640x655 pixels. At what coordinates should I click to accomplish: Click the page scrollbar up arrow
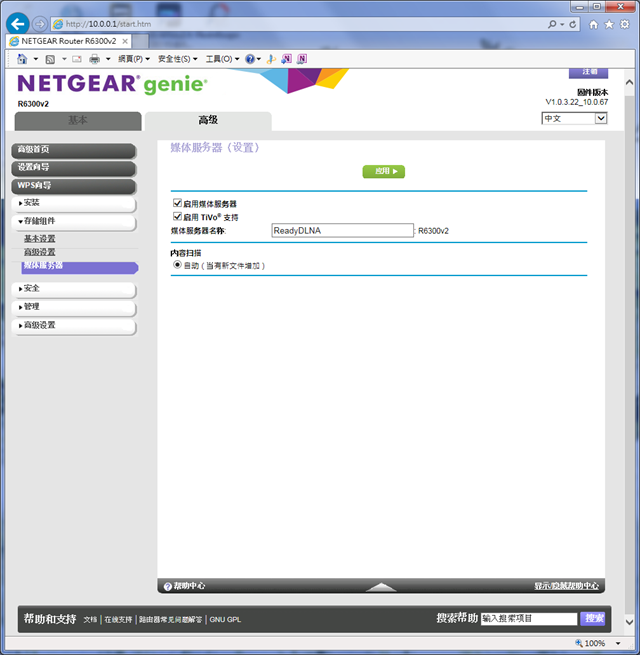(629, 83)
